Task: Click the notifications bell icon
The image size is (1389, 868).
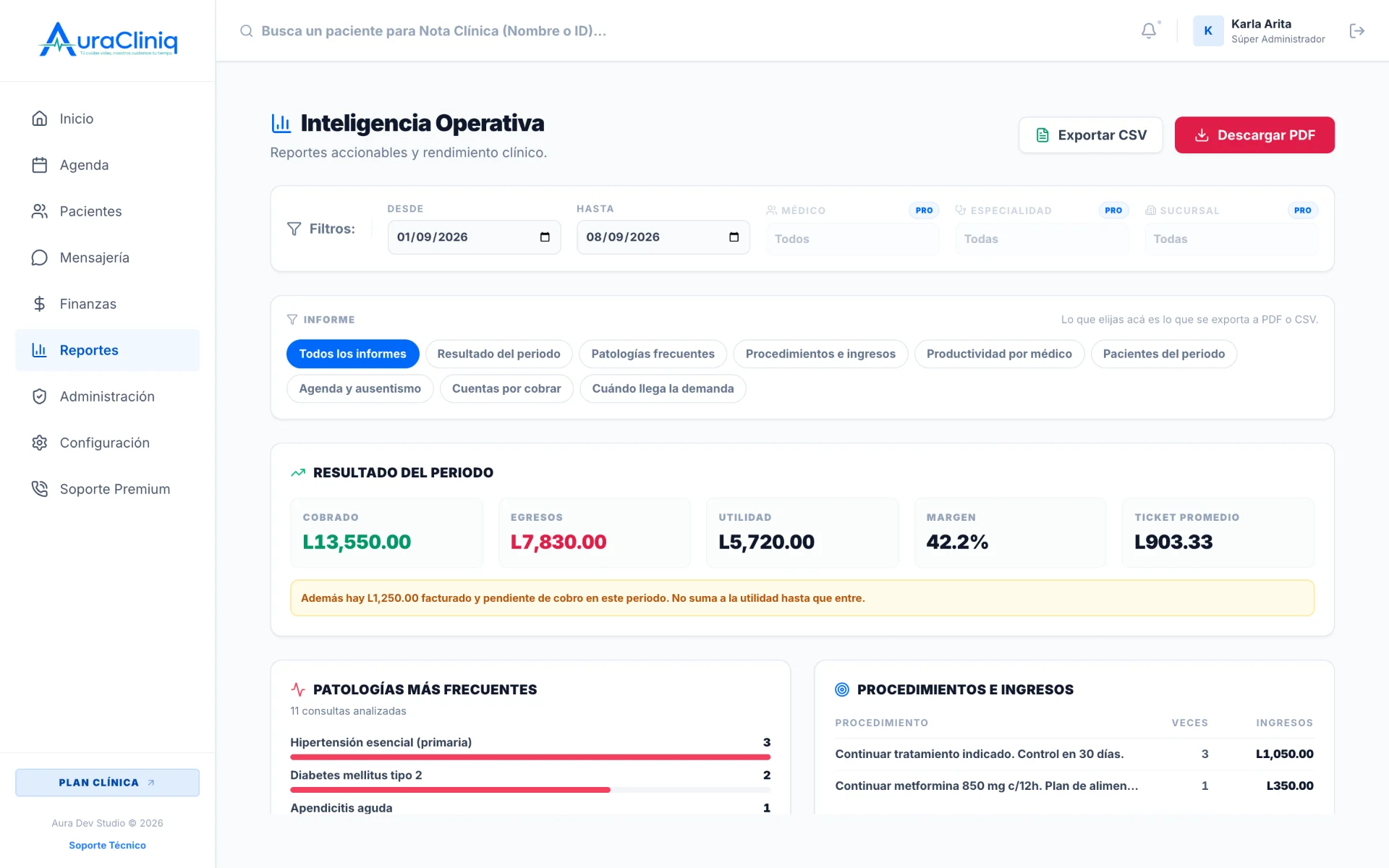Action: coord(1149,30)
